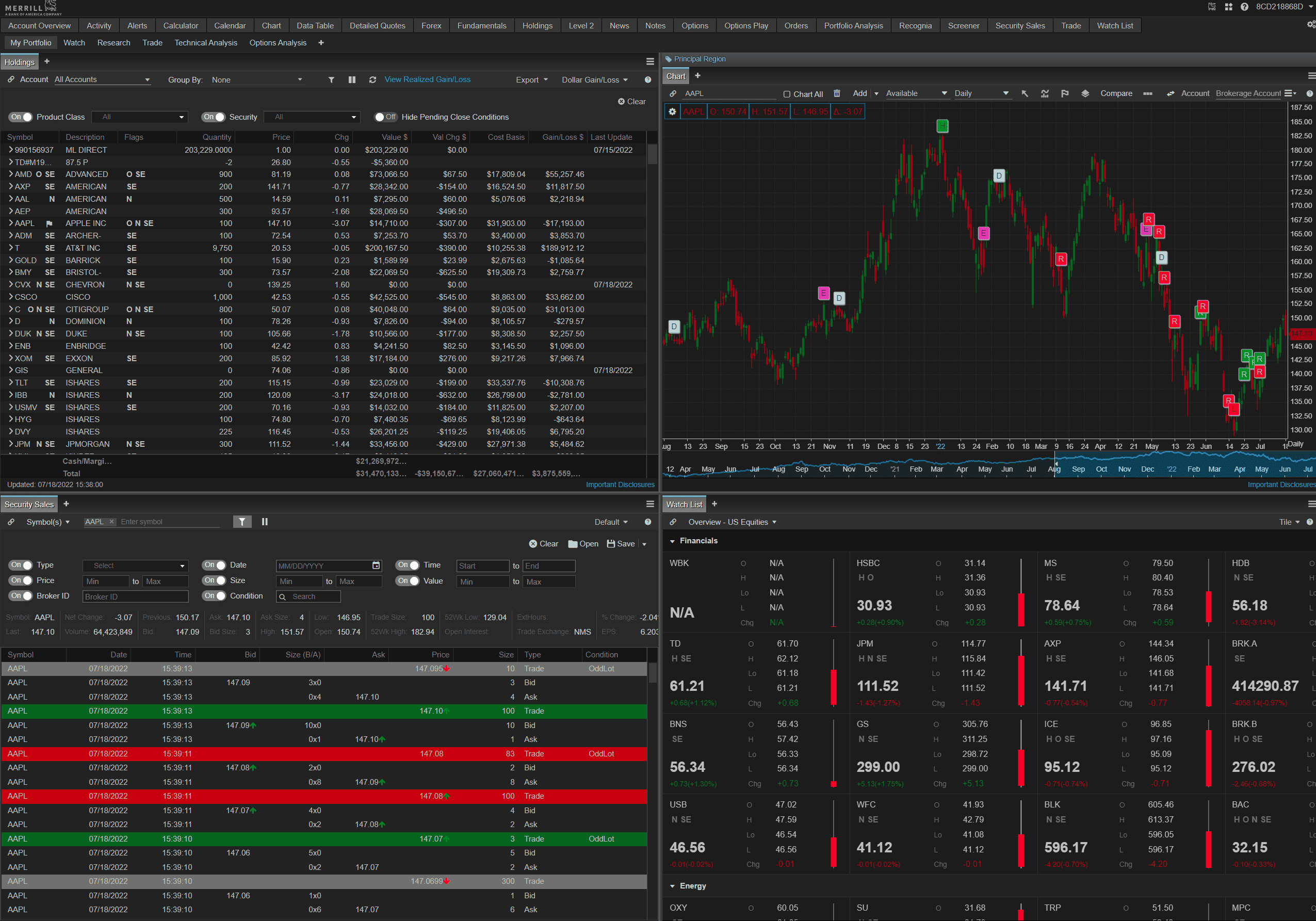Switch to the Technical Analysis tab
Image resolution: width=1316 pixels, height=921 pixels.
coord(206,42)
